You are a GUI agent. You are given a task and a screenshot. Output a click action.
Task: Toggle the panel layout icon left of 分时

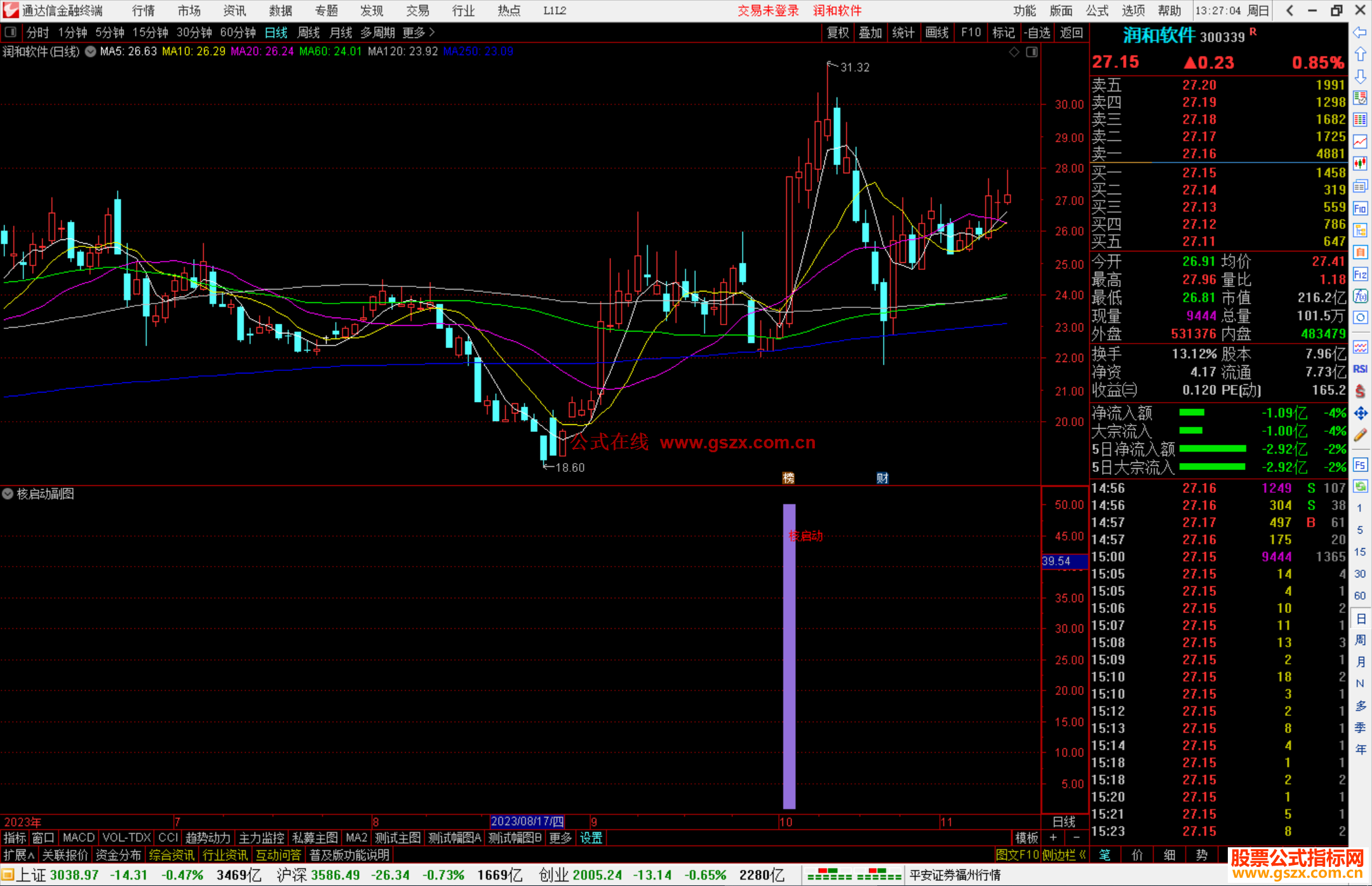(x=10, y=32)
